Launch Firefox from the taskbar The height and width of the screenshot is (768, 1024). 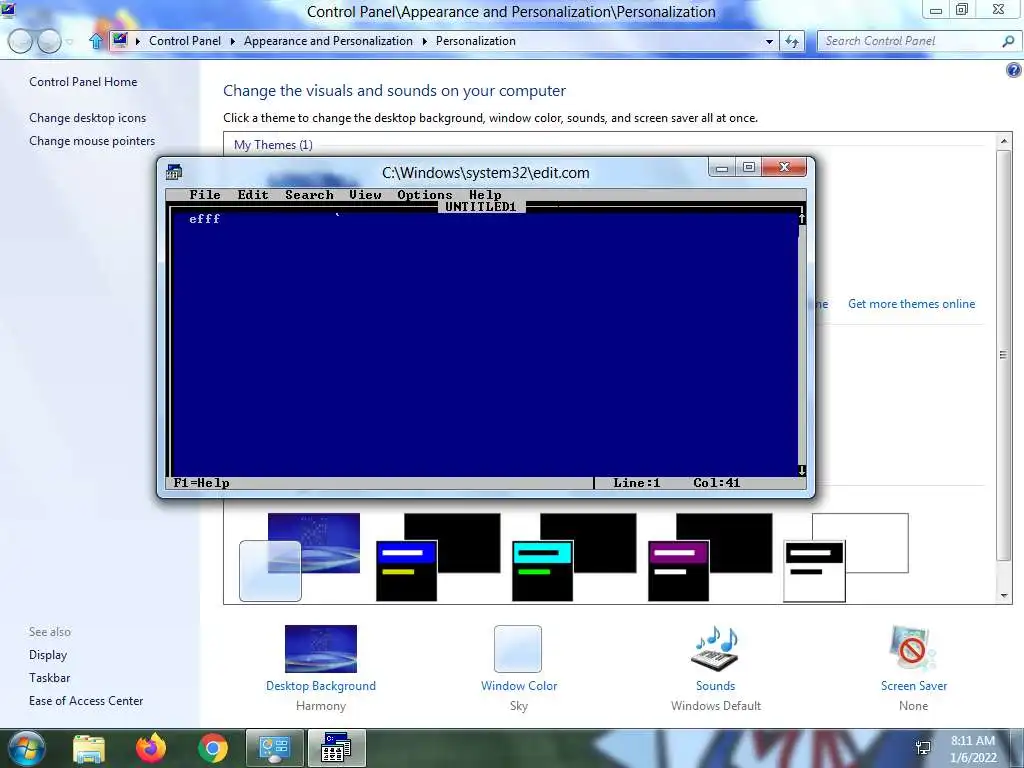(x=151, y=748)
